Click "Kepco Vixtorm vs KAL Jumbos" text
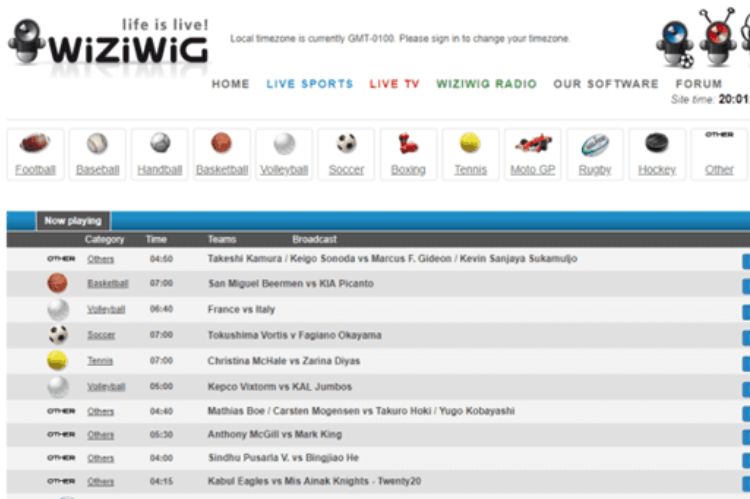The width and height of the screenshot is (750, 499). (x=279, y=387)
